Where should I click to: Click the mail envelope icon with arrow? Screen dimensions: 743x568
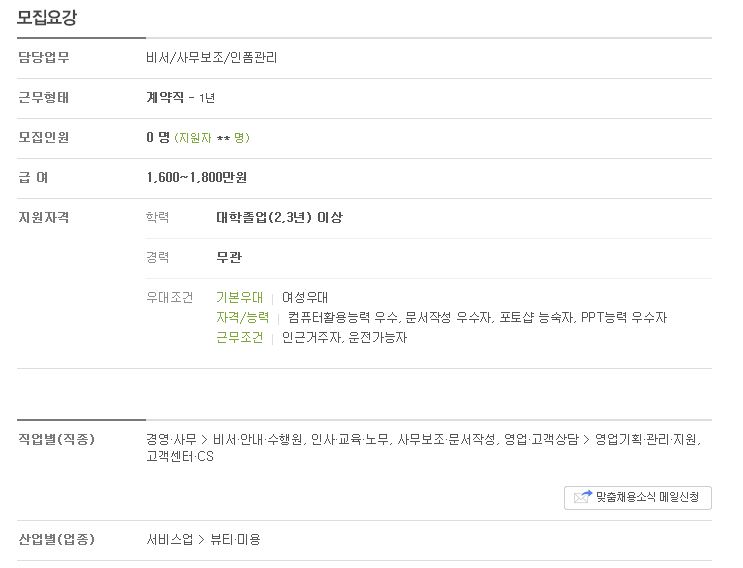click(582, 497)
